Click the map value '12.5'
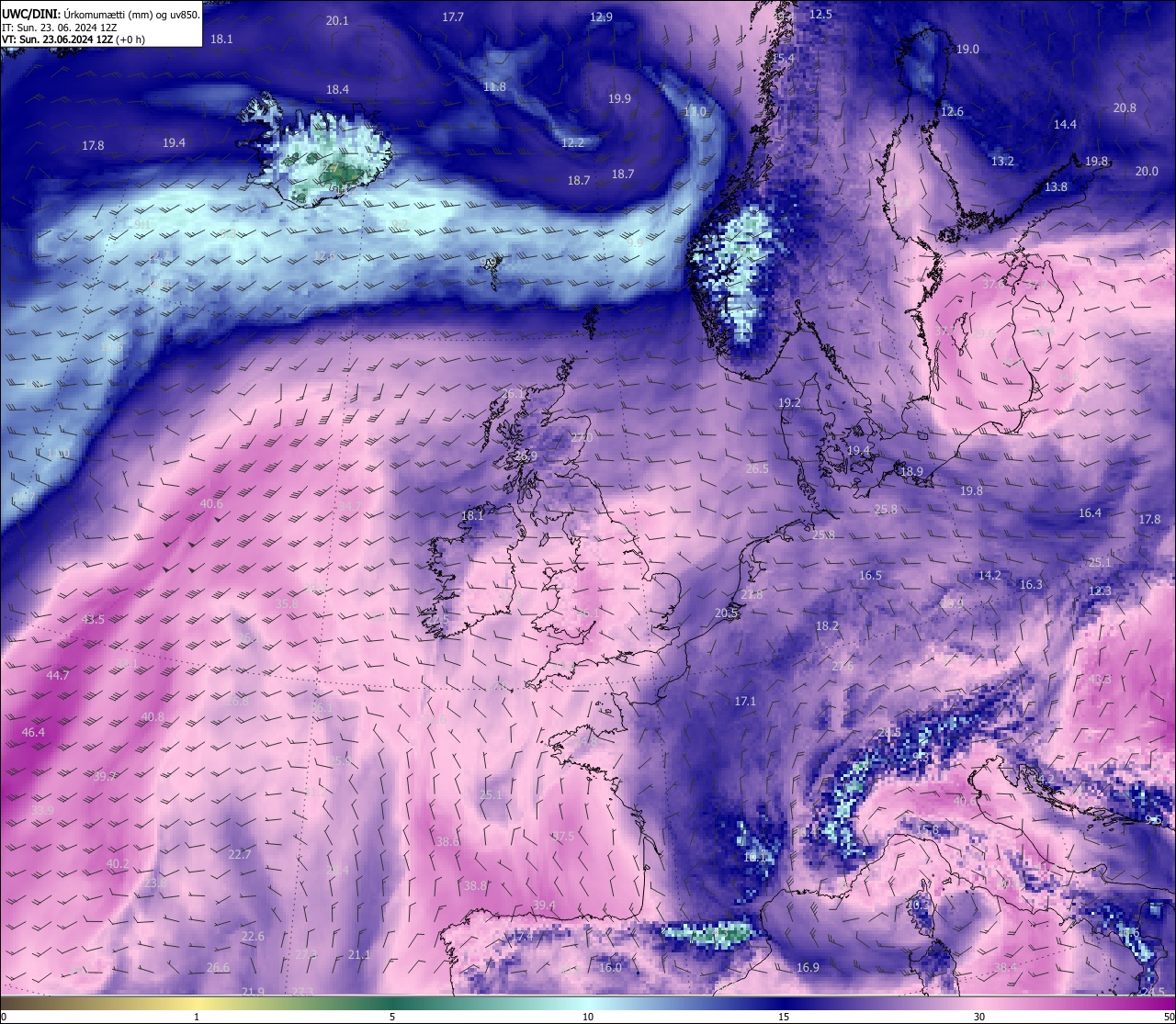This screenshot has height=1024, width=1176. [820, 14]
